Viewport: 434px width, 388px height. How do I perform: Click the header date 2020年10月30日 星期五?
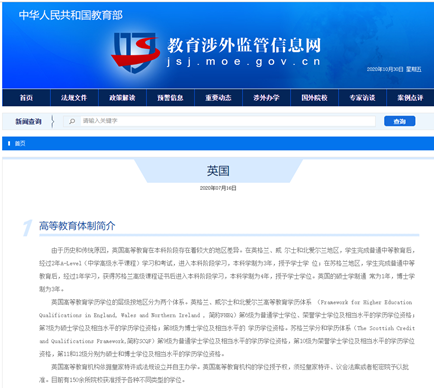tap(394, 69)
